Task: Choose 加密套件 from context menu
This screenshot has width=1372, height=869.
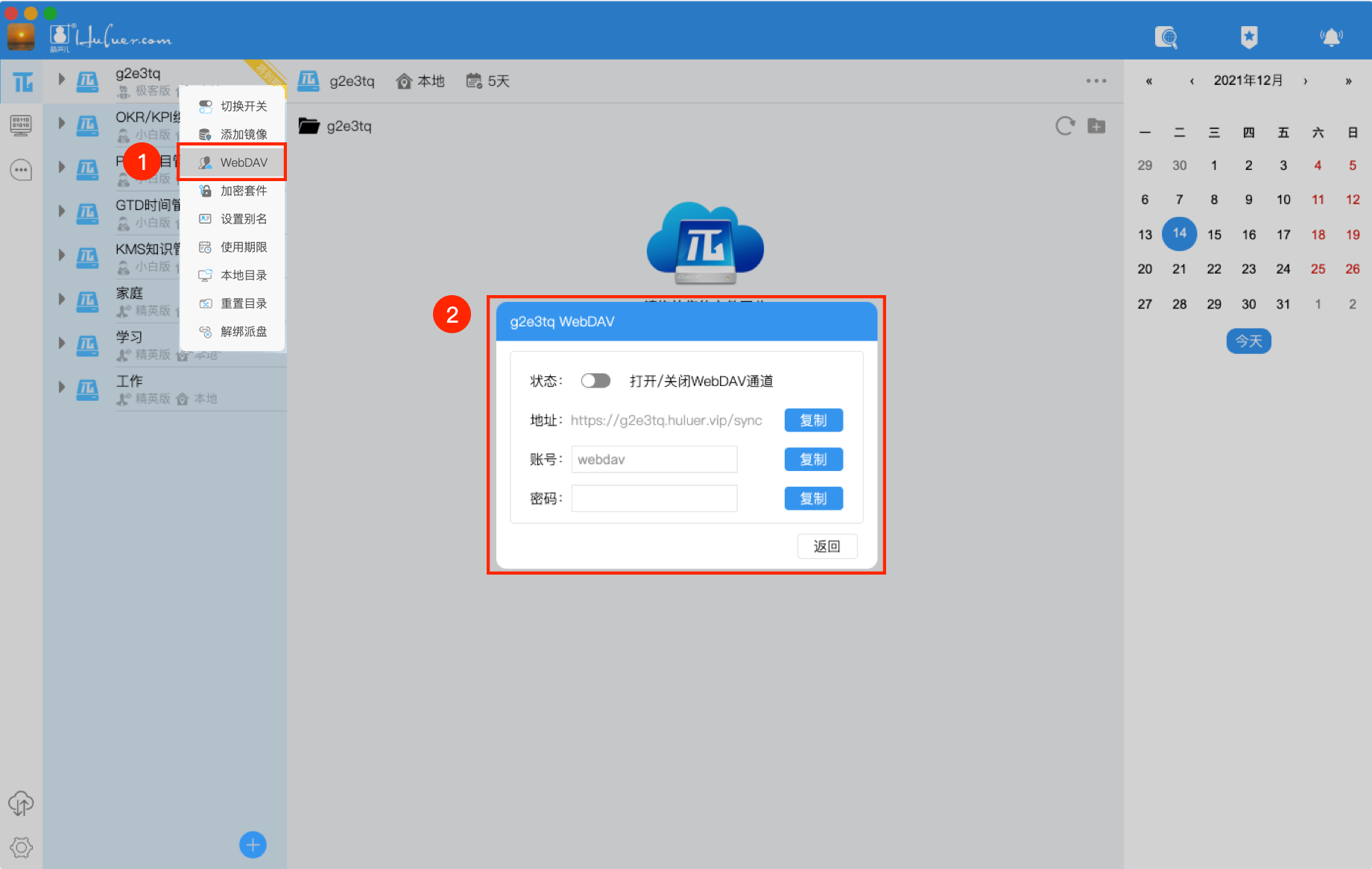Action: [233, 191]
